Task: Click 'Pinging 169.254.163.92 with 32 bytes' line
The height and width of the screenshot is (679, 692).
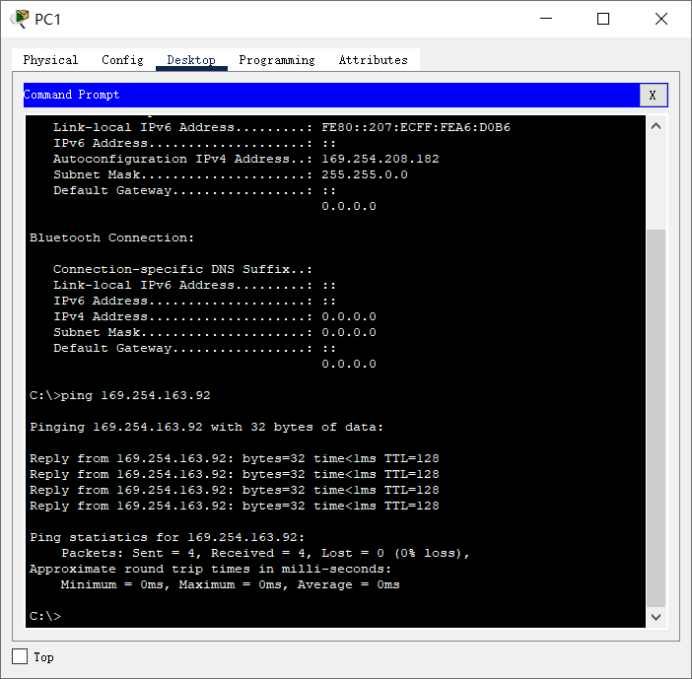Action: 206,427
